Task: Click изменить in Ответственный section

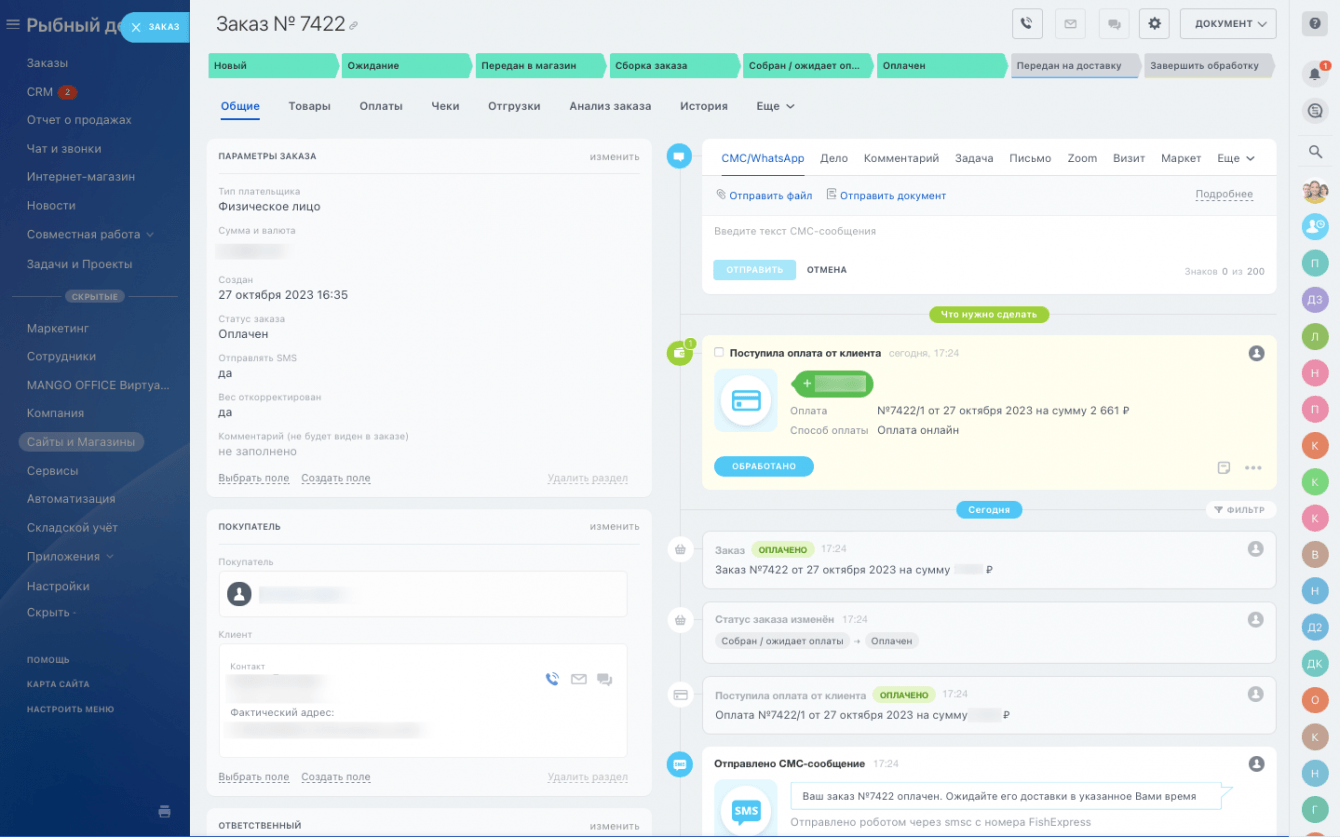Action: pyautogui.click(x=614, y=826)
